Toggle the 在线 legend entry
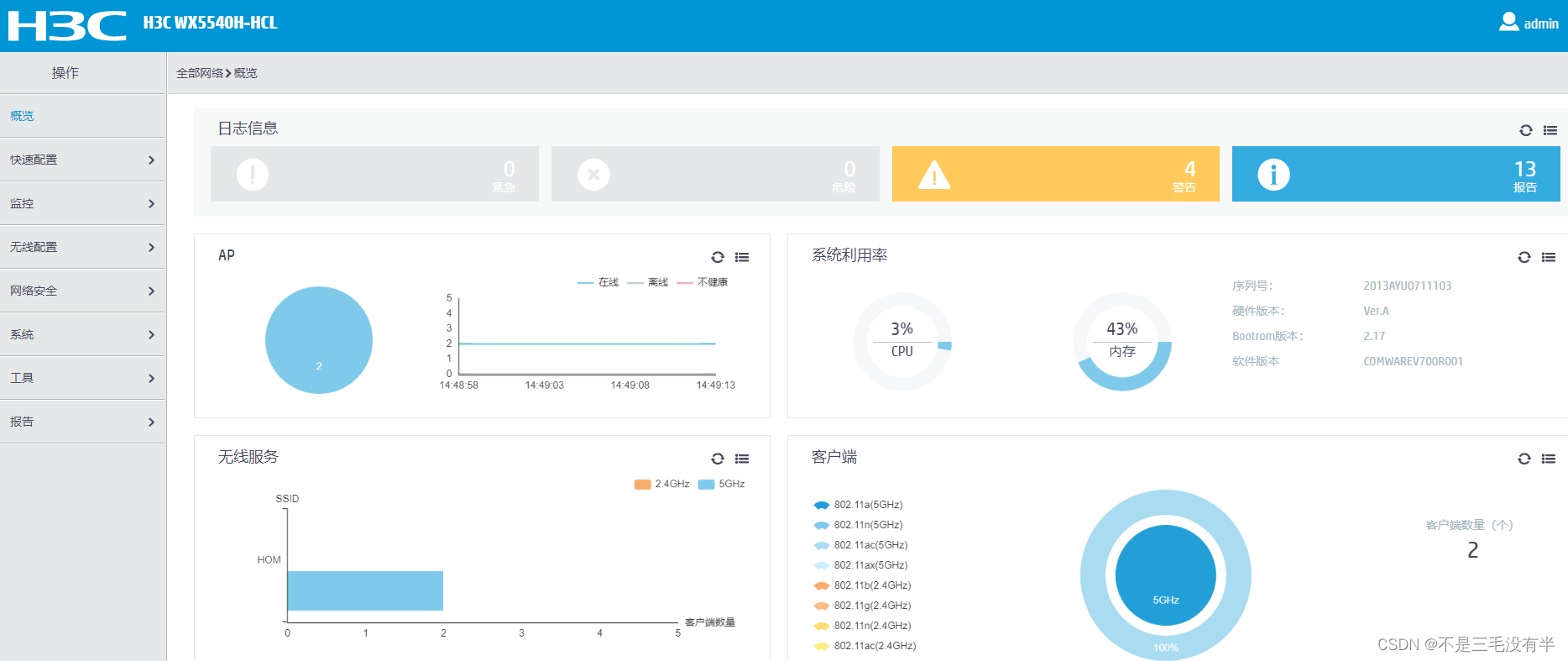Viewport: 1568px width, 661px height. (x=598, y=282)
